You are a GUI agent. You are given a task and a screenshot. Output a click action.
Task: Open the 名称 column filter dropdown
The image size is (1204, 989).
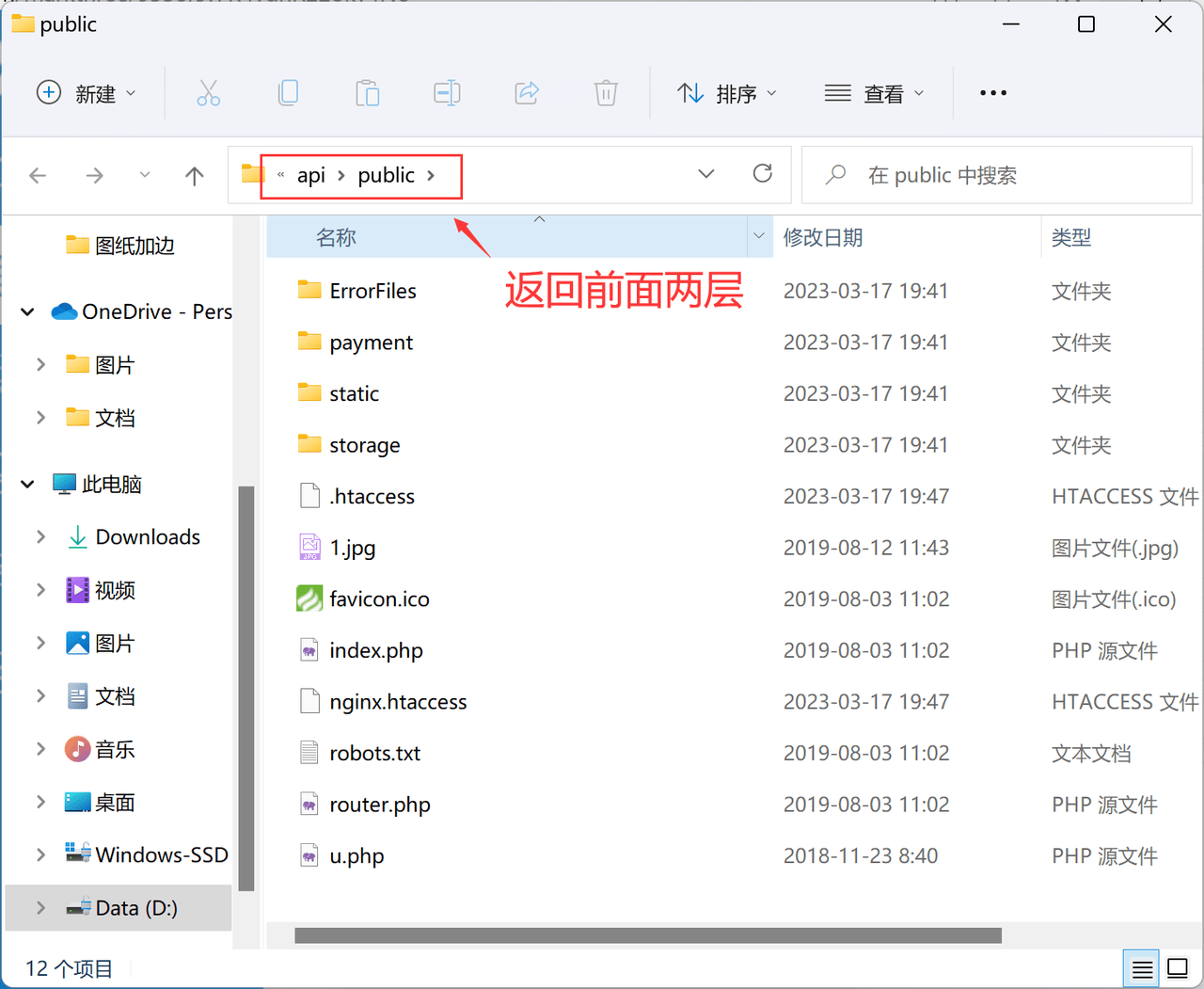759,236
